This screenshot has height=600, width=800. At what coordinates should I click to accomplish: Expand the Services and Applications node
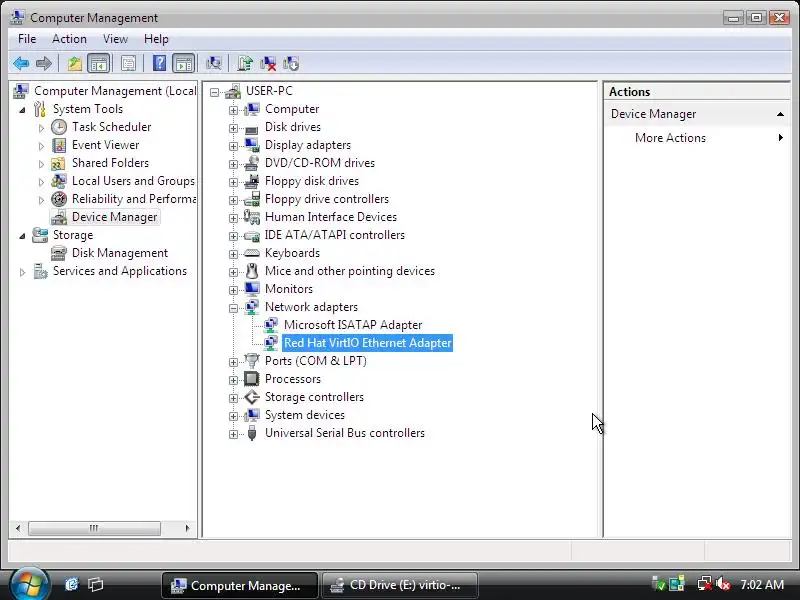(x=22, y=272)
